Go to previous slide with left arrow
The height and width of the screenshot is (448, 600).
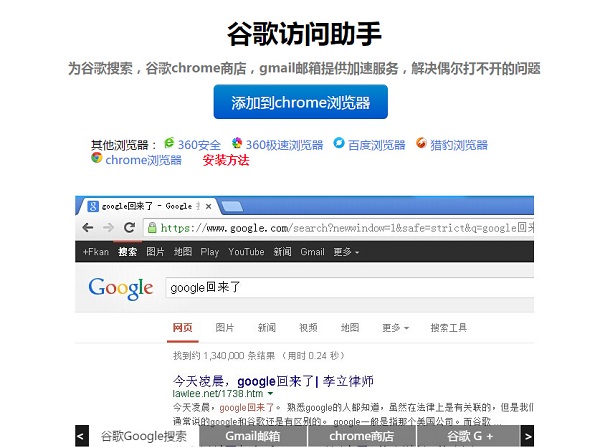(x=82, y=436)
